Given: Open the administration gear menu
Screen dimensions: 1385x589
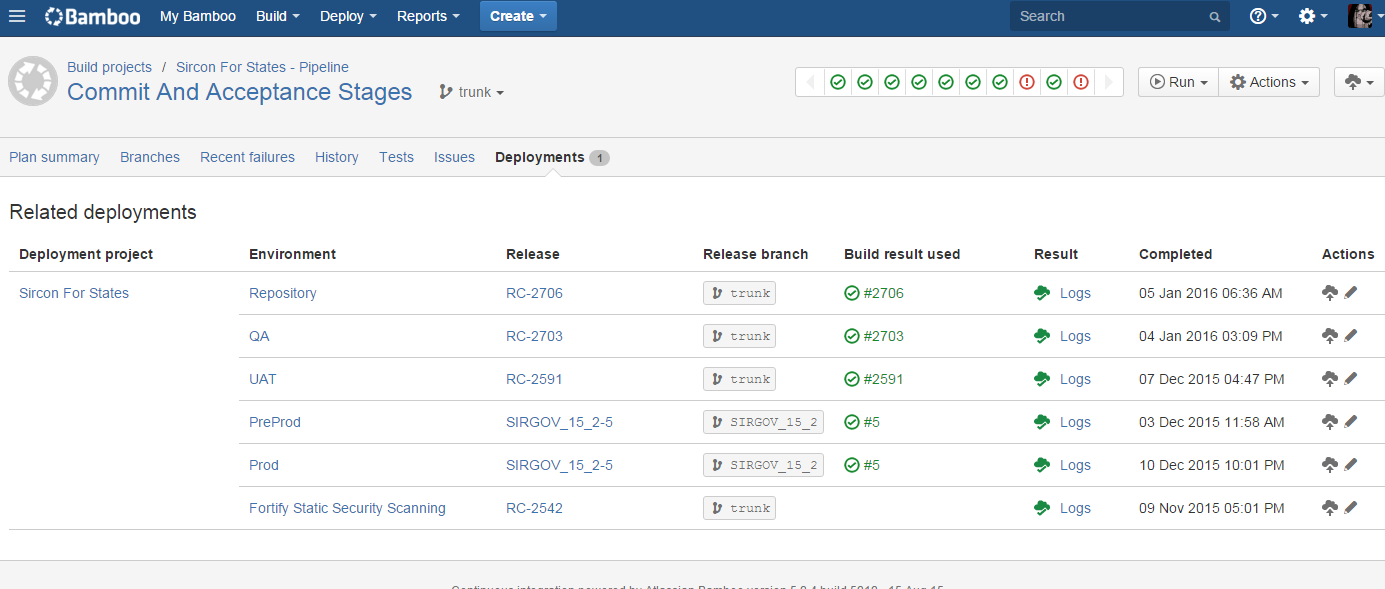Looking at the screenshot, I should click(1312, 16).
